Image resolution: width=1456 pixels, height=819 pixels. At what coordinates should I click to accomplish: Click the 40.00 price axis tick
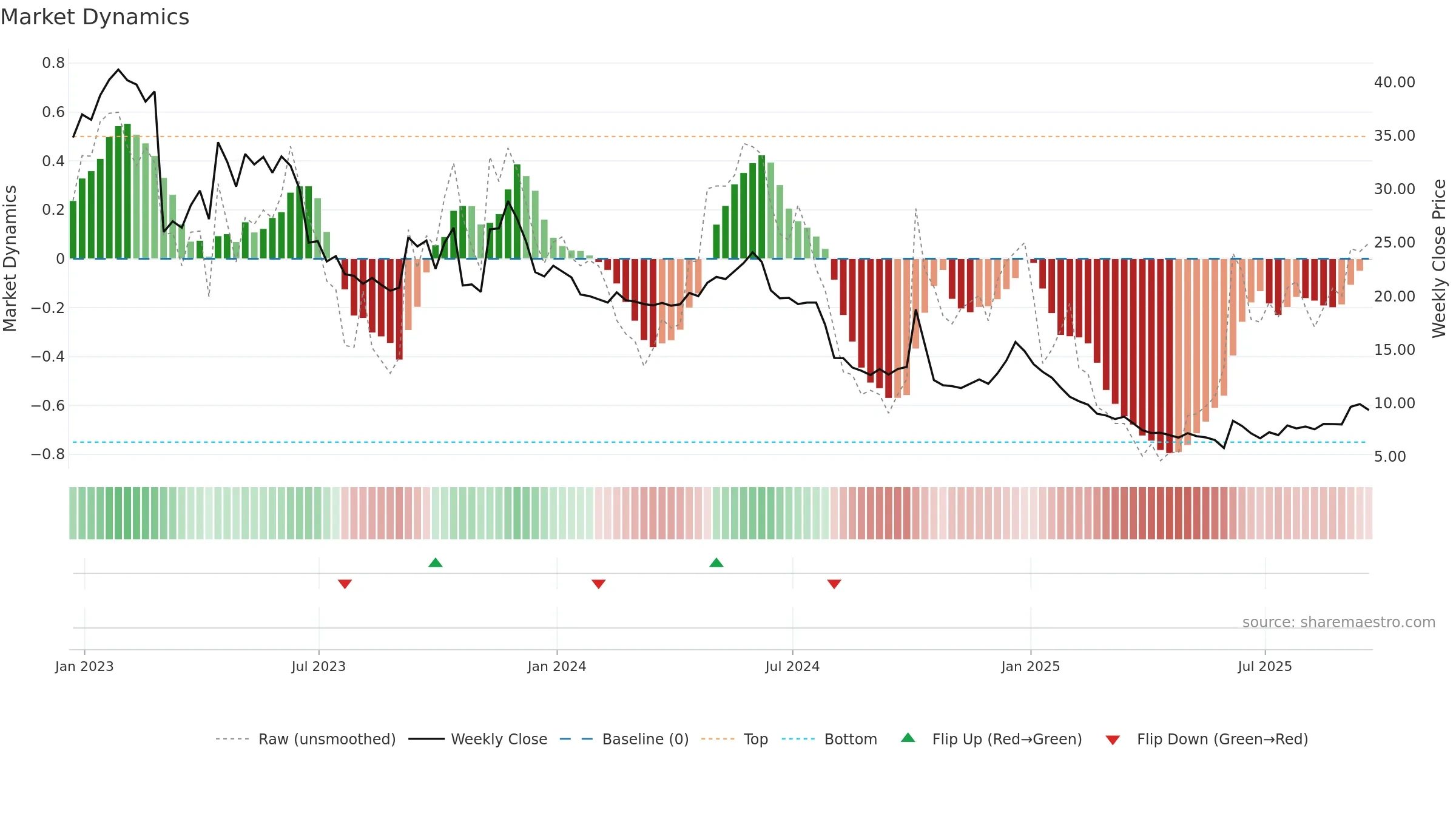[1395, 83]
